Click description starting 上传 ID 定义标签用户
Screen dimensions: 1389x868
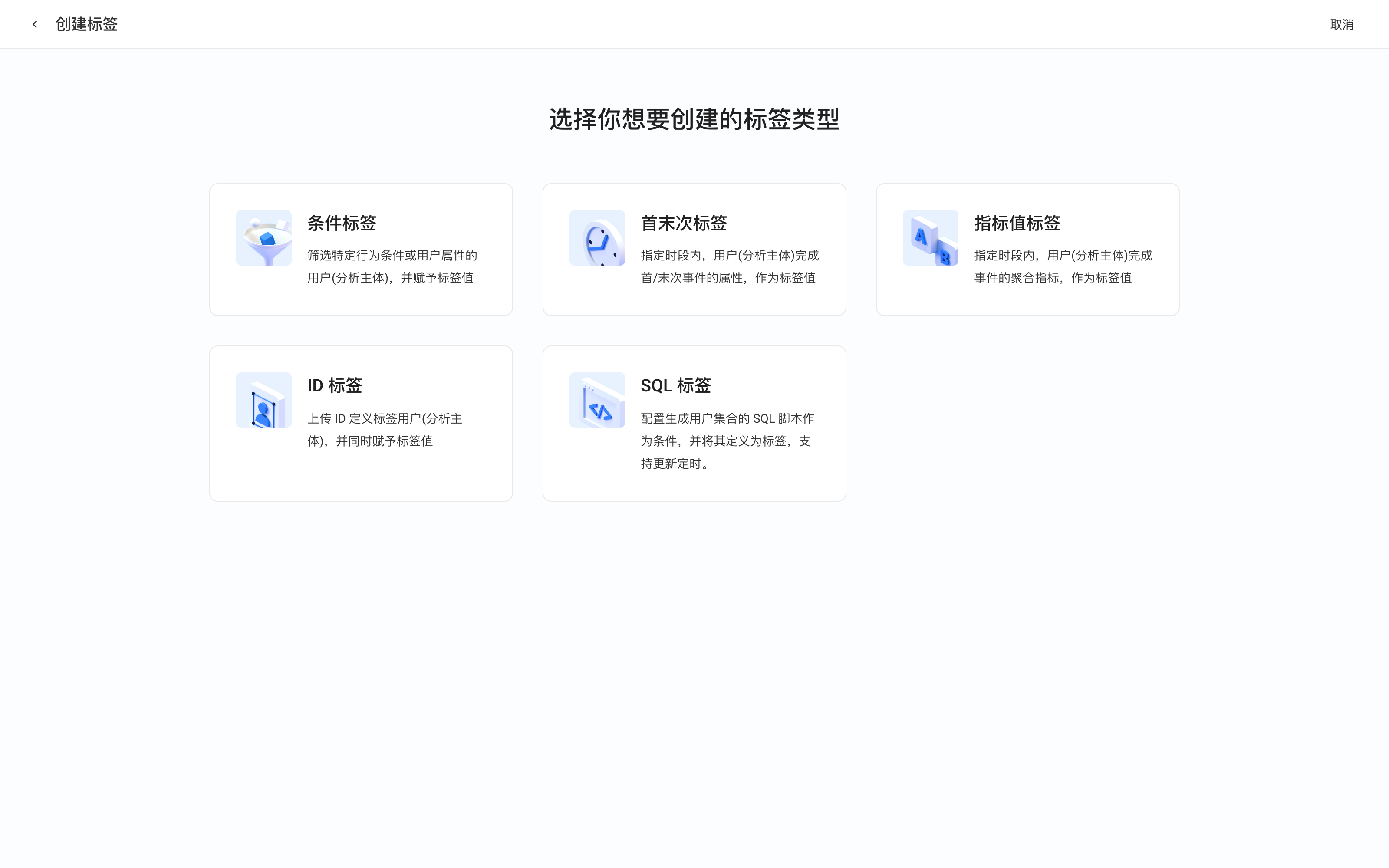click(385, 429)
